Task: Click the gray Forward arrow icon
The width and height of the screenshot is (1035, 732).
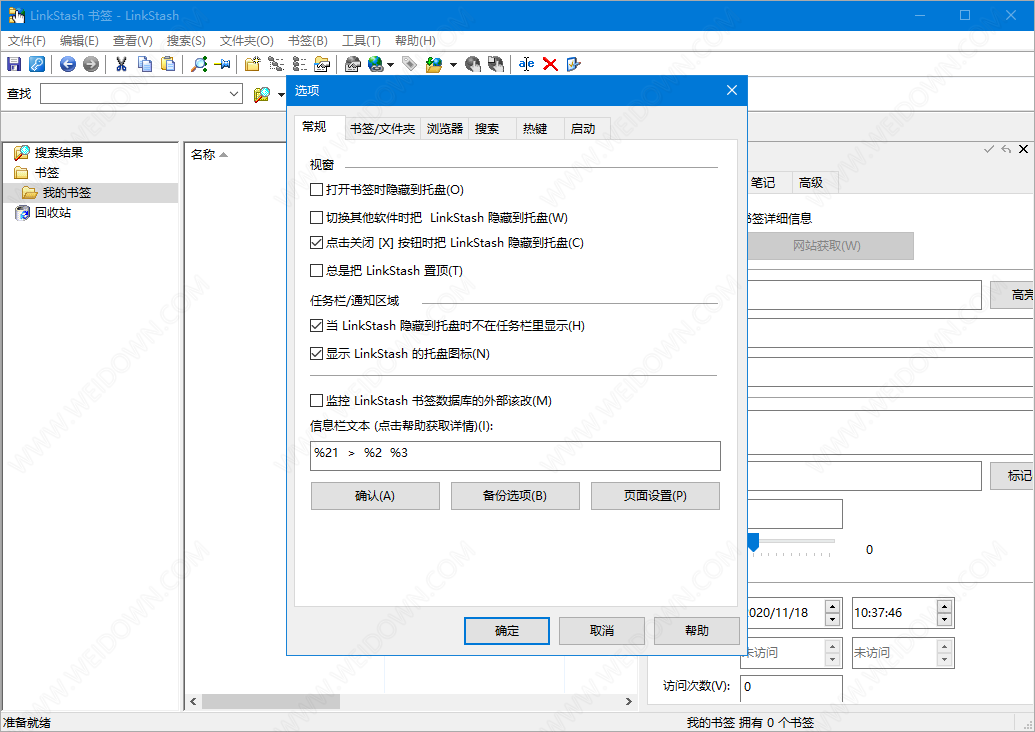Action: (x=91, y=64)
